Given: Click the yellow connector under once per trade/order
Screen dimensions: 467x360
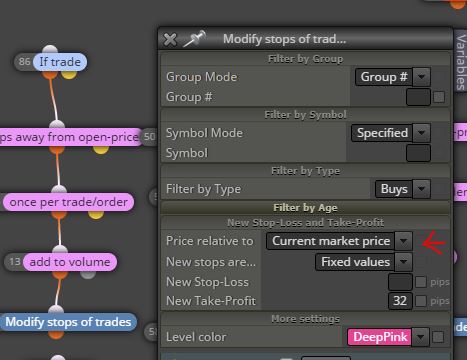Looking at the screenshot, I should [96, 215].
